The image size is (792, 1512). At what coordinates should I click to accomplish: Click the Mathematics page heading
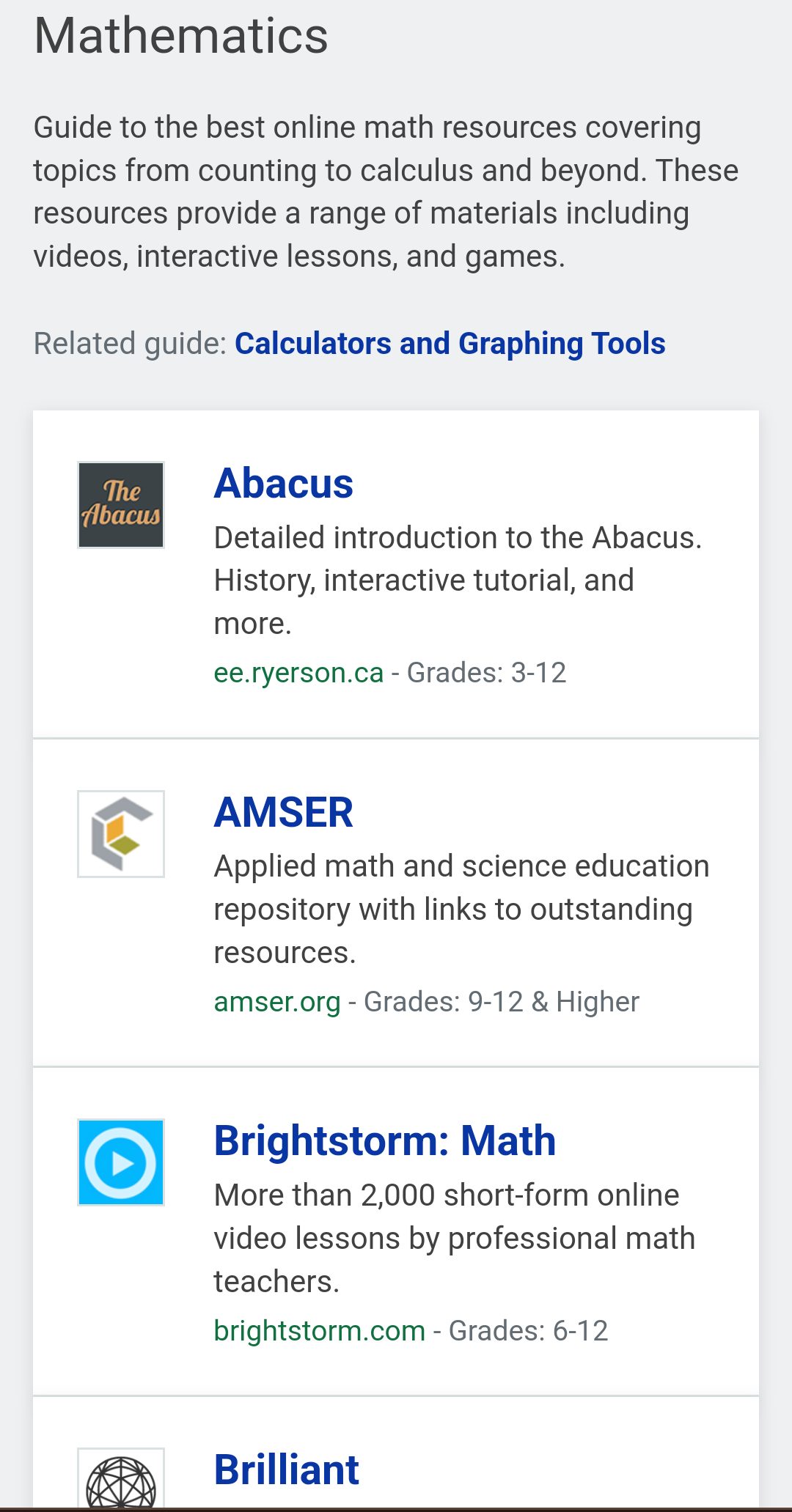pyautogui.click(x=181, y=36)
